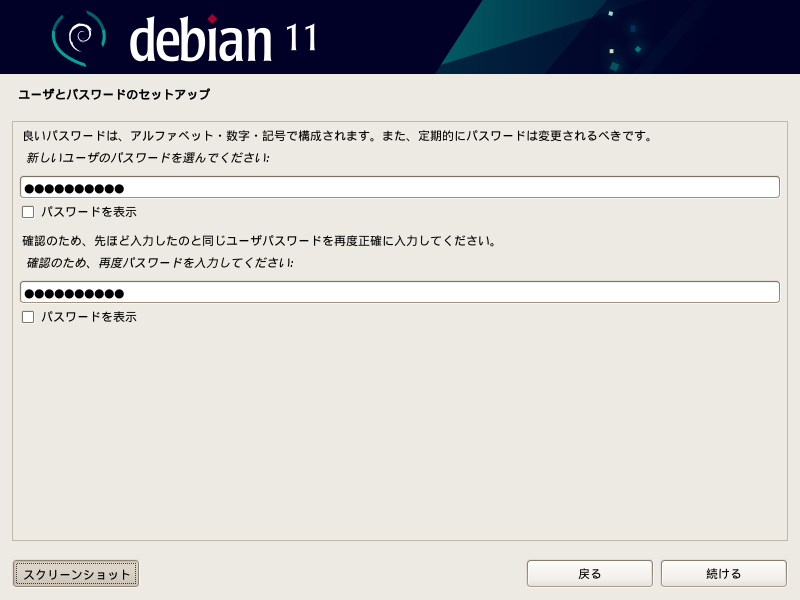The width and height of the screenshot is (800, 600).
Task: Click the Debian swirl logo
Action: 79,38
